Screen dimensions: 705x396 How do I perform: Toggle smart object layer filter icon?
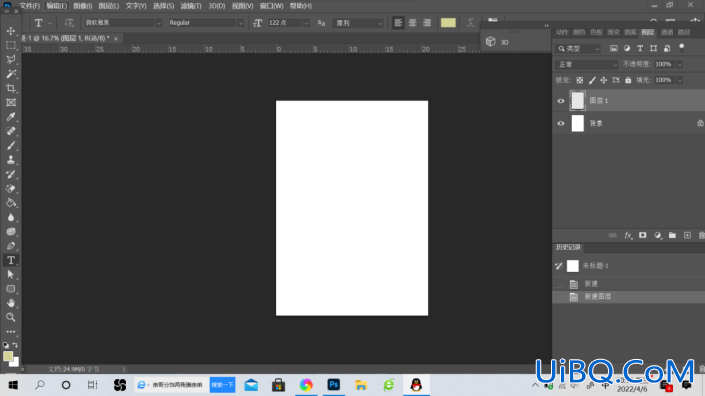click(667, 49)
